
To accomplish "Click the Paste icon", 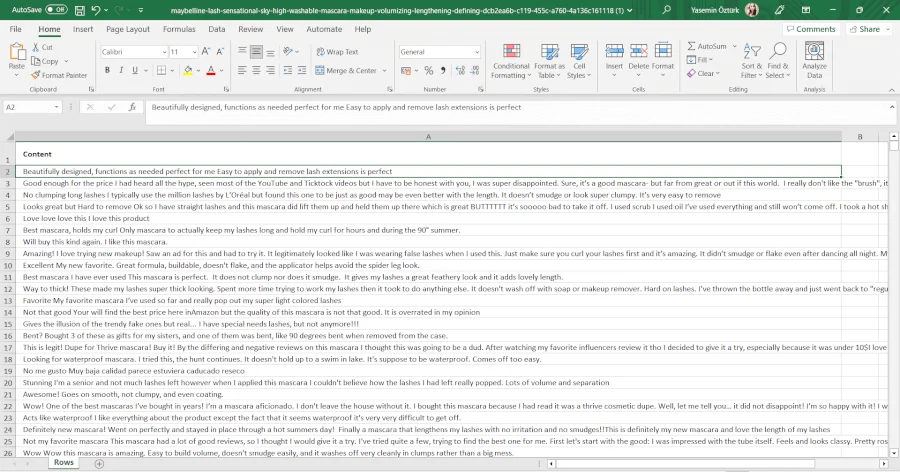I will 17,52.
